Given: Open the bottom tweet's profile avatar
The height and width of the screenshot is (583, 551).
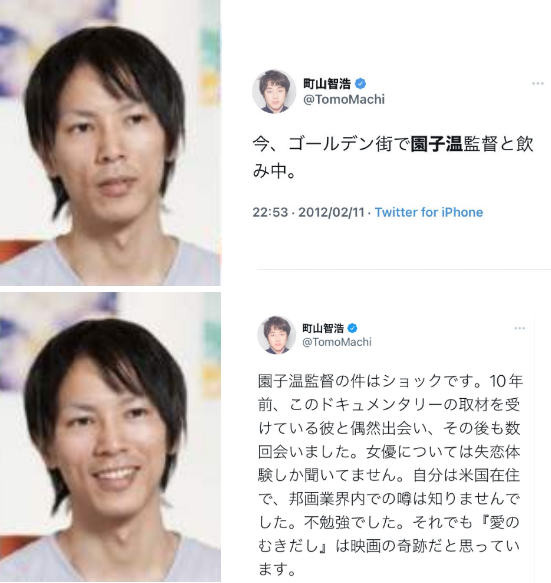Looking at the screenshot, I should coord(276,335).
